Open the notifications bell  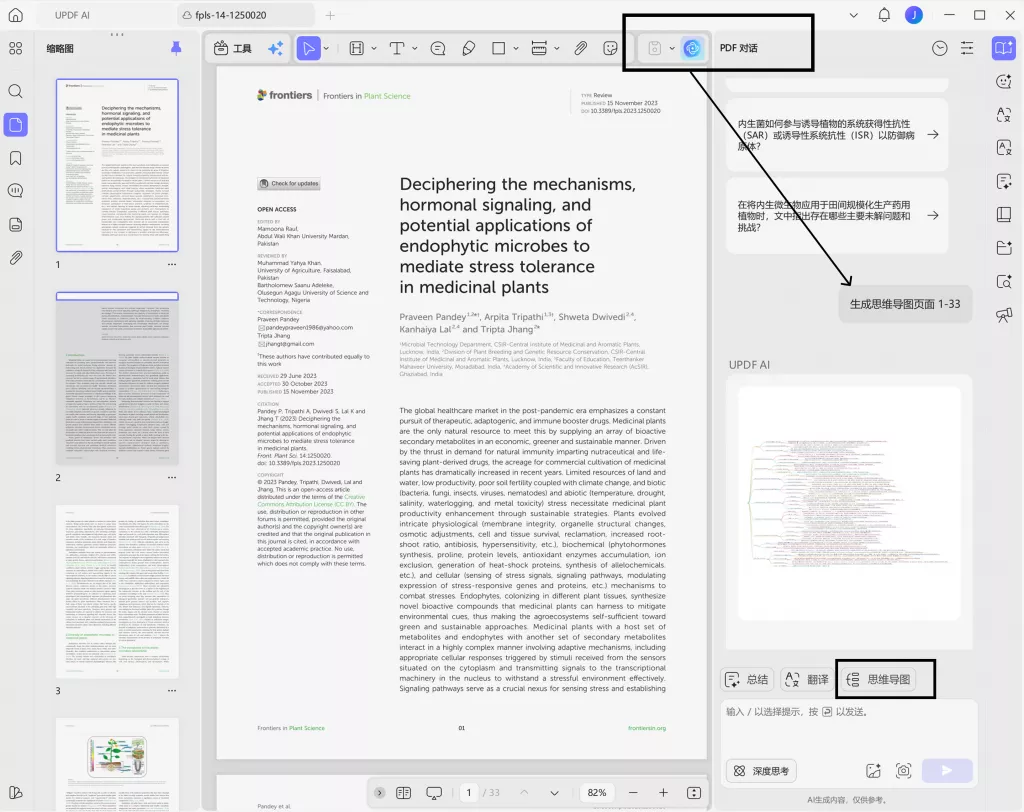tap(884, 14)
